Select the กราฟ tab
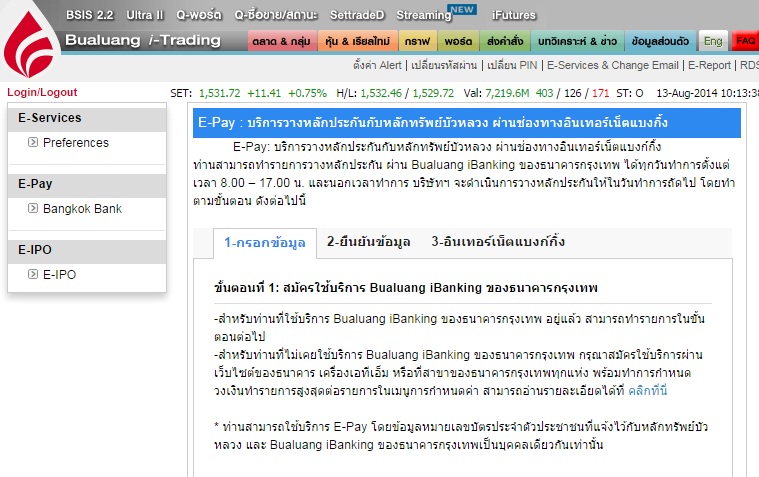Viewport: 759px width, 477px height. [x=417, y=41]
